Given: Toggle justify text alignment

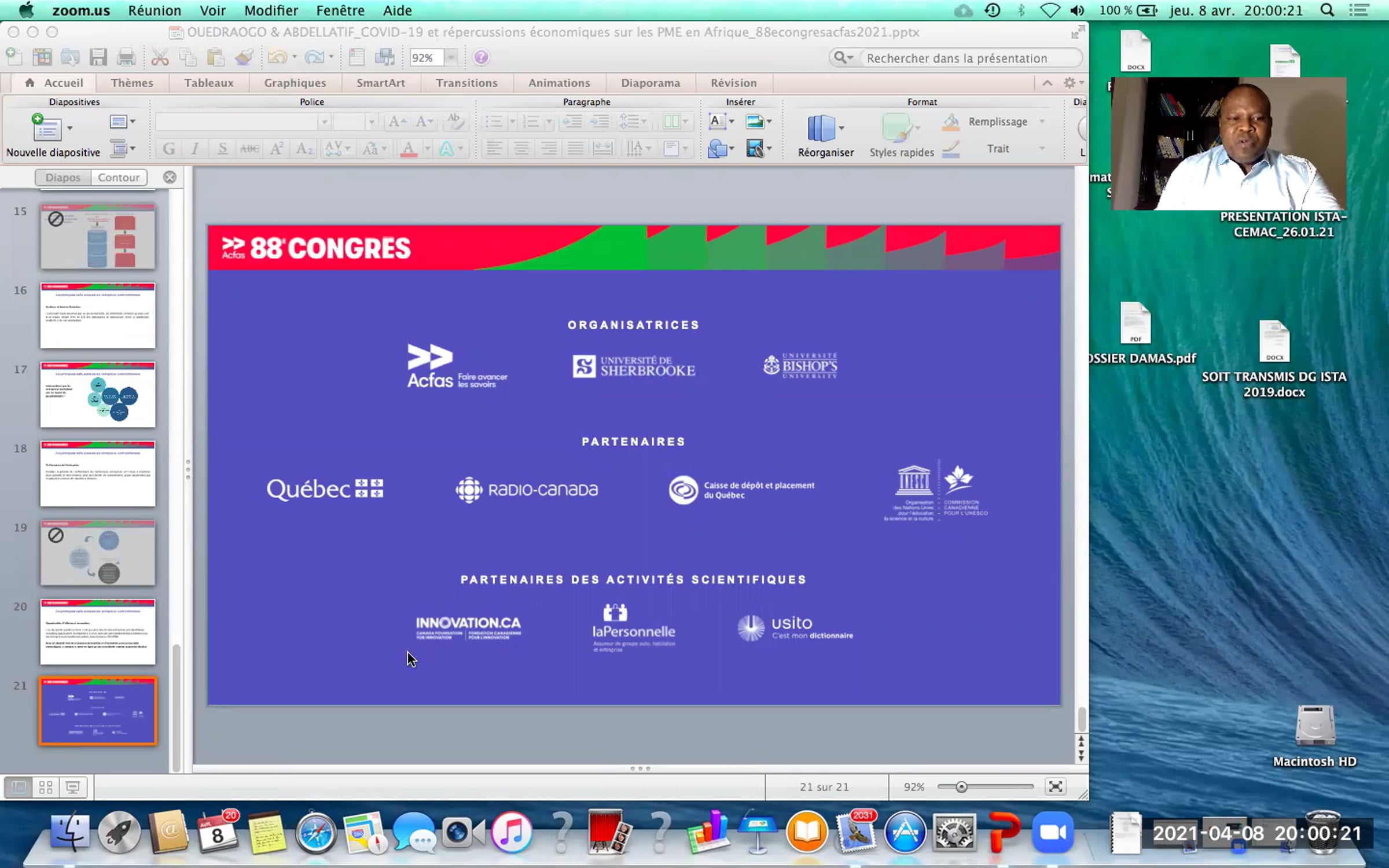Looking at the screenshot, I should 575,149.
